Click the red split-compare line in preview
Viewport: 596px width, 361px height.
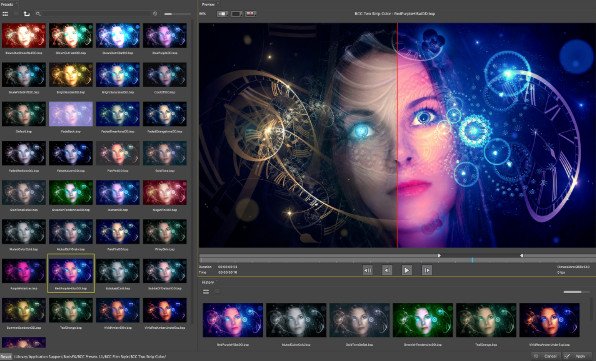pyautogui.click(x=397, y=135)
